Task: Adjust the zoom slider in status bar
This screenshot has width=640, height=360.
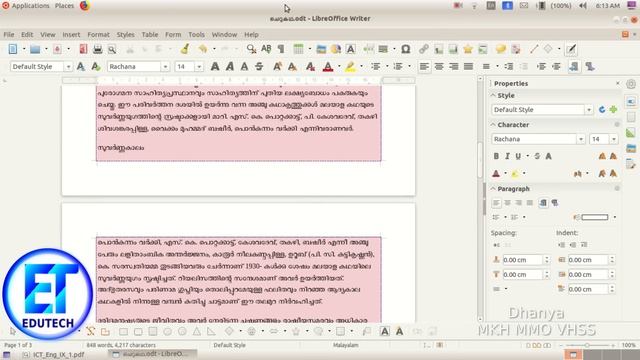Action: (x=587, y=345)
